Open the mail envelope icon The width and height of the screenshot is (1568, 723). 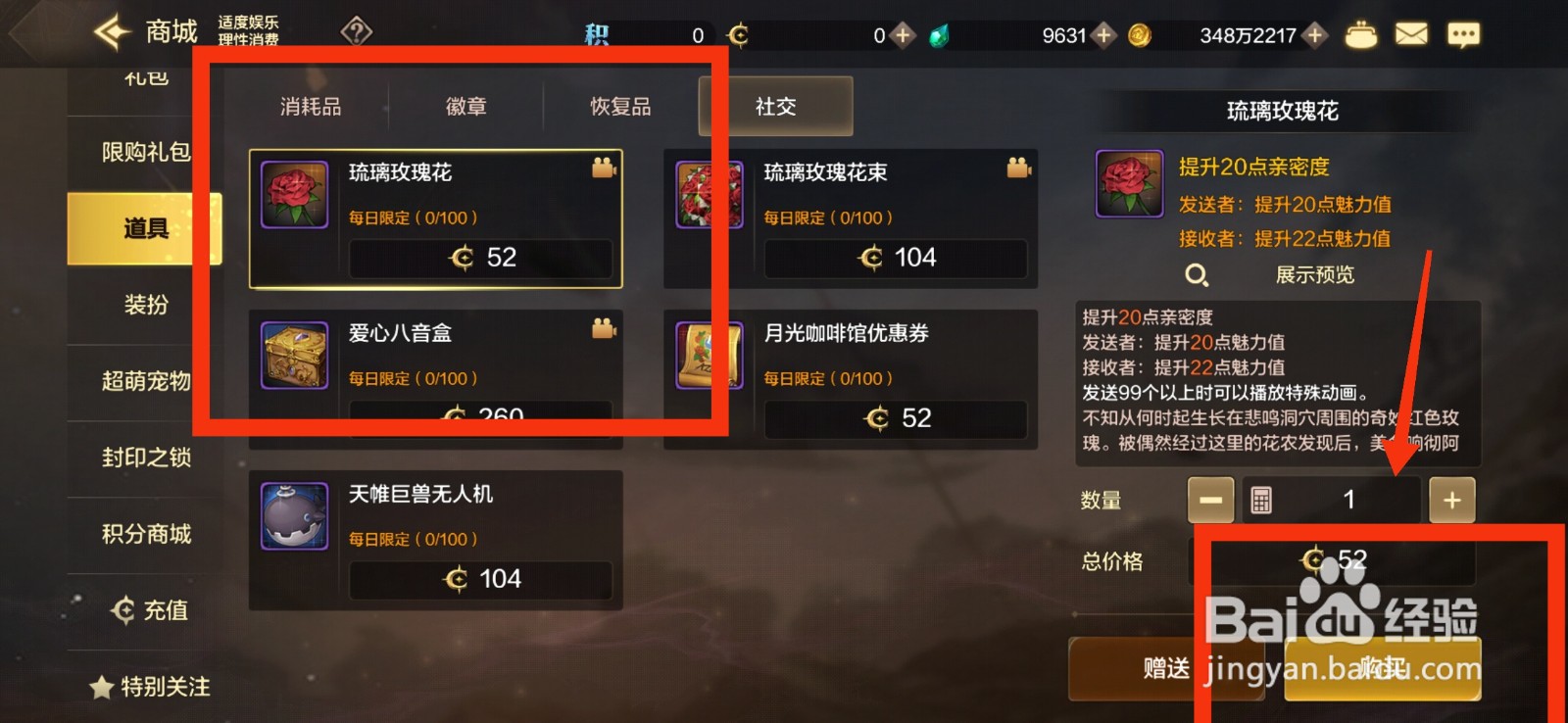coord(1411,35)
